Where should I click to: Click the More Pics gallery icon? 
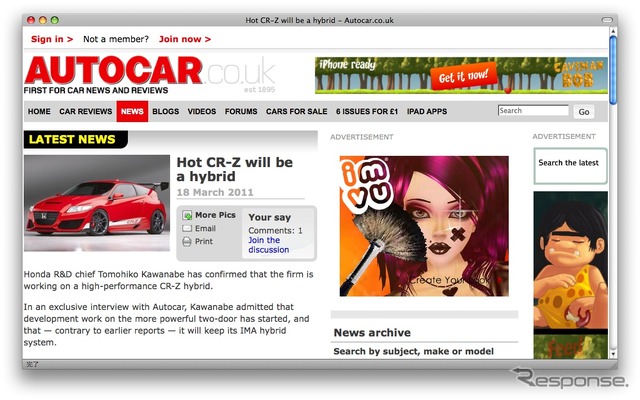187,215
